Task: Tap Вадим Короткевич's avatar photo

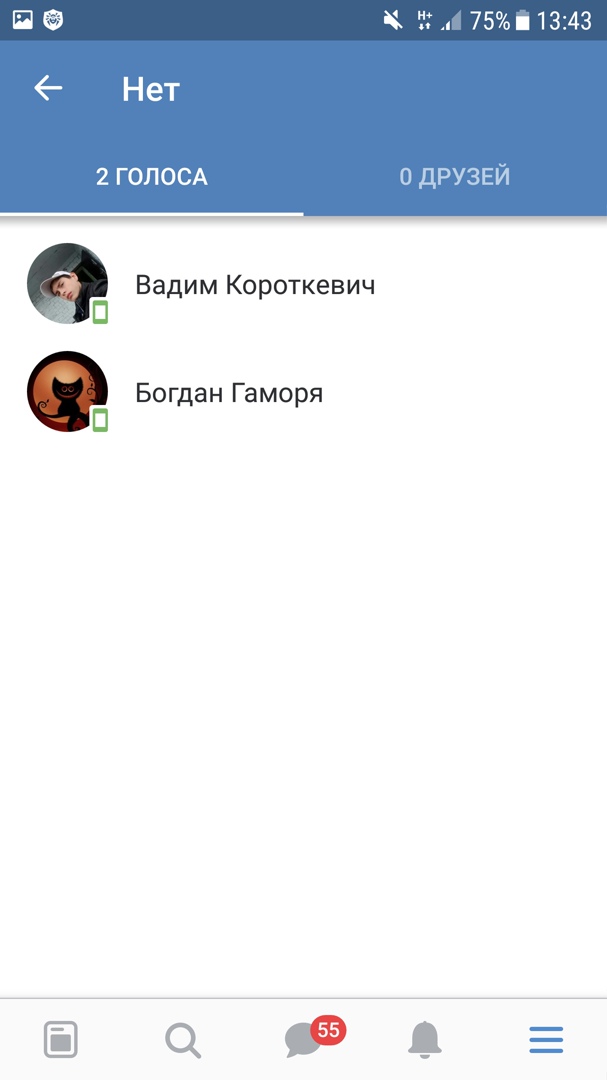Action: point(67,283)
